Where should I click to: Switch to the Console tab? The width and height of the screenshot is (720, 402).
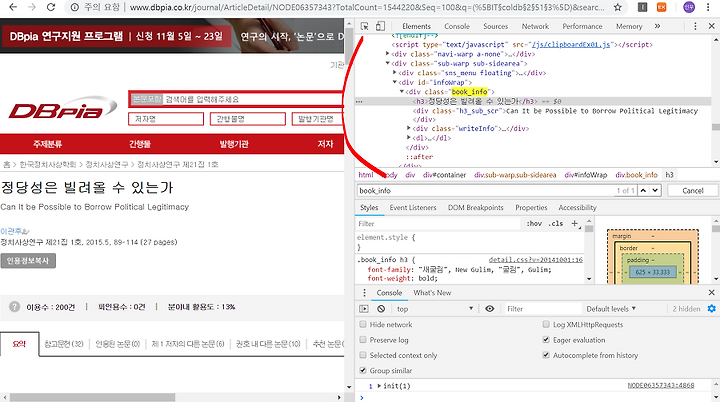[457, 26]
